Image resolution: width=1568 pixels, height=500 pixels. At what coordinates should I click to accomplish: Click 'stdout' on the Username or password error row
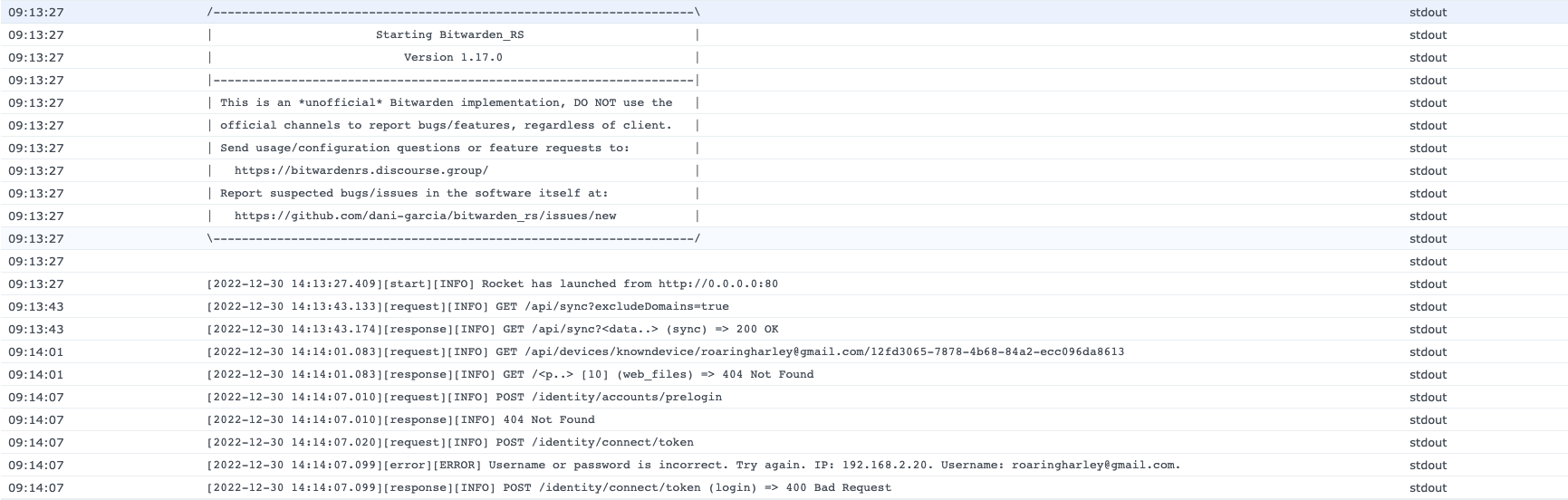(1429, 465)
